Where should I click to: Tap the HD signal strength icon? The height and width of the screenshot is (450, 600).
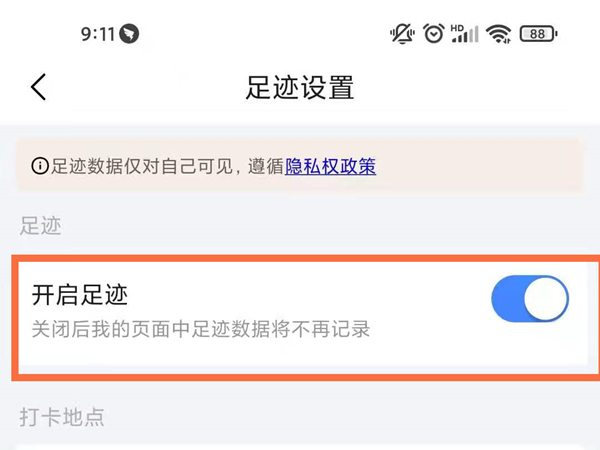[x=465, y=34]
